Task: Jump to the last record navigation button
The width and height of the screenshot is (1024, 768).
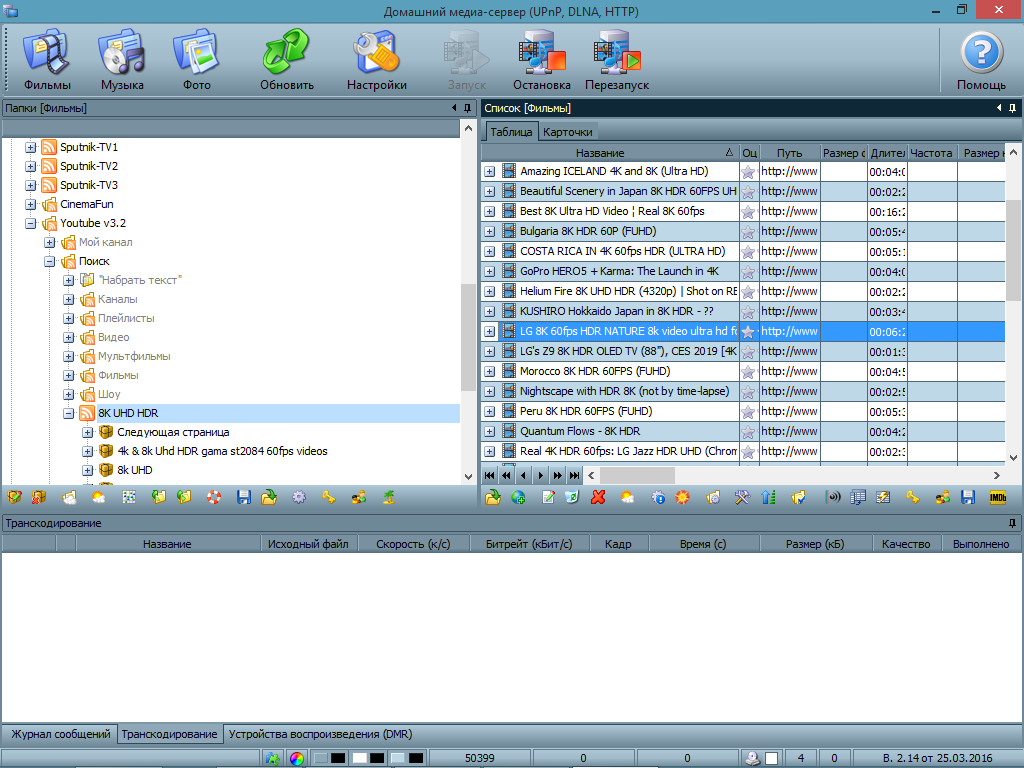Action: (x=574, y=476)
